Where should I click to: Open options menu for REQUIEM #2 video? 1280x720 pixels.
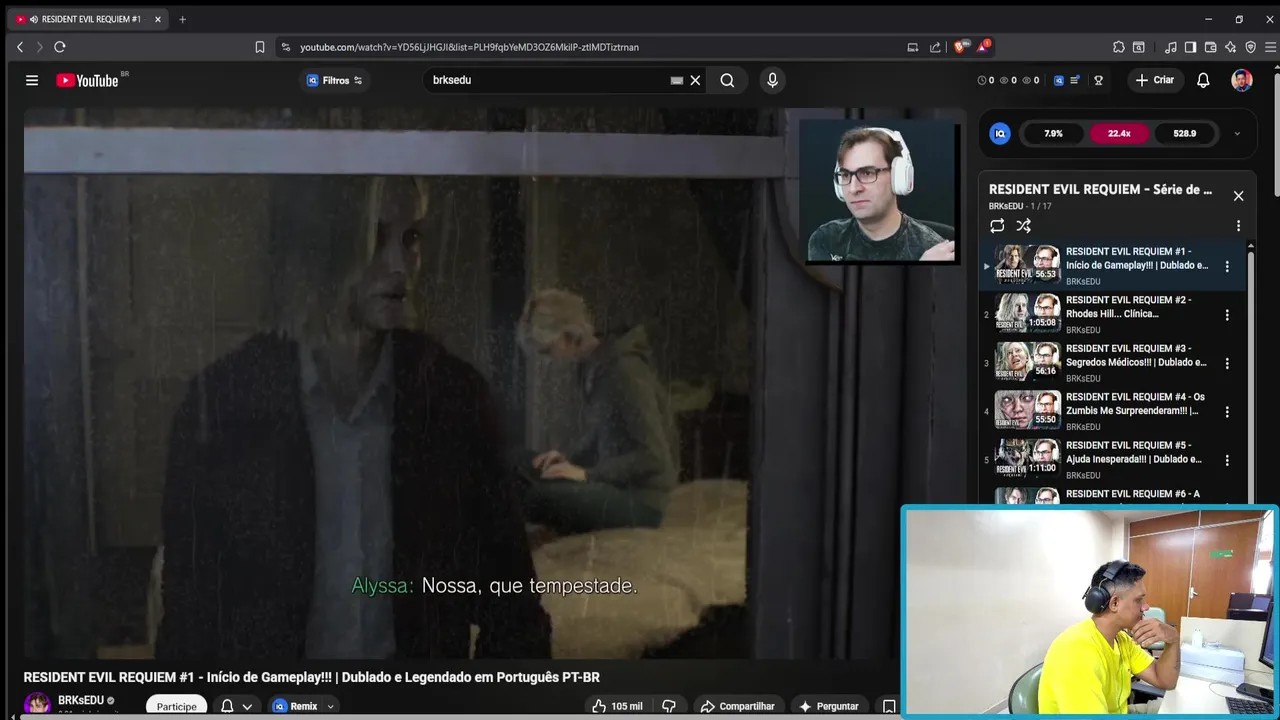1227,315
